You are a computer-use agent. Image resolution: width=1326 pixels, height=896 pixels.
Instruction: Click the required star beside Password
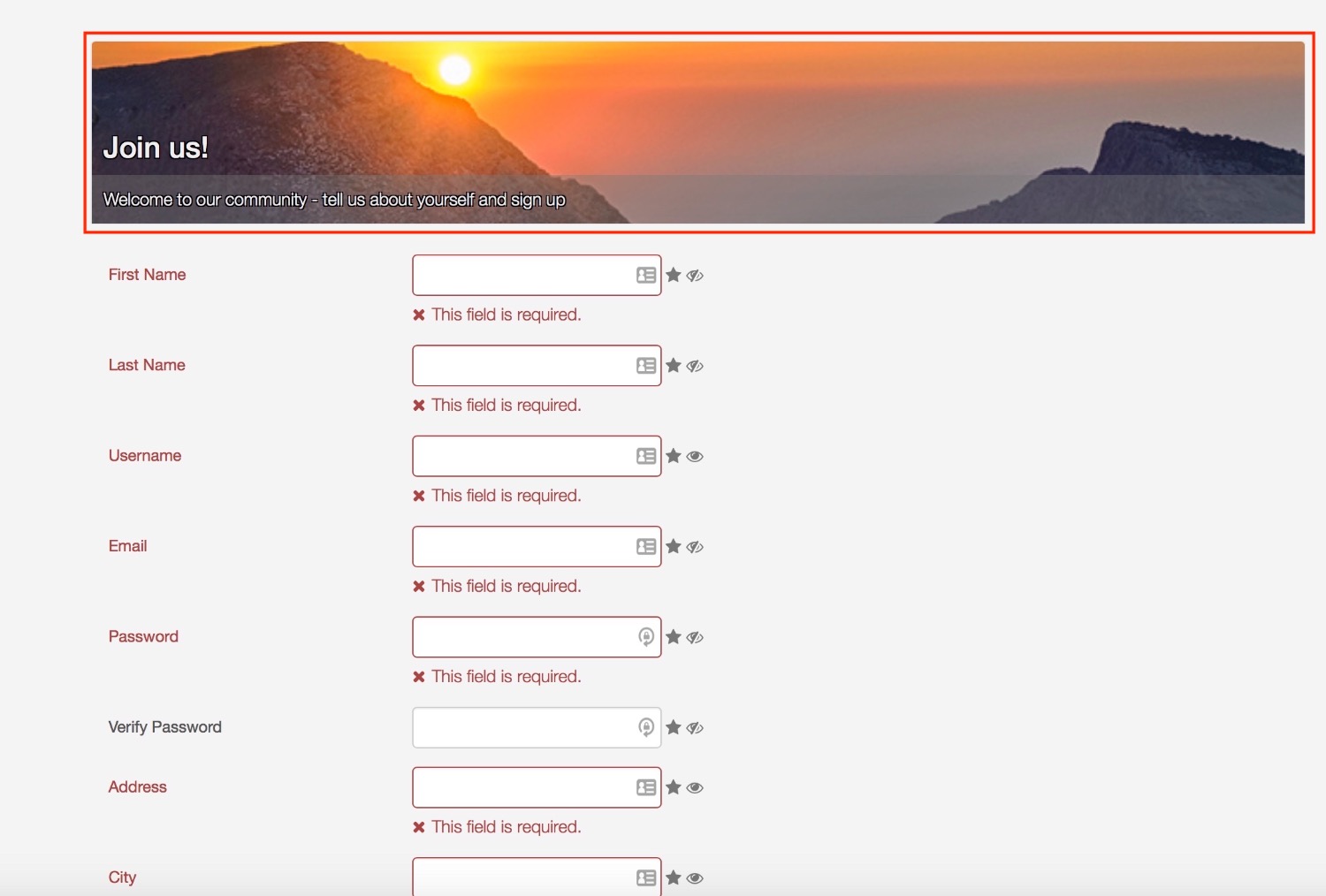click(674, 636)
